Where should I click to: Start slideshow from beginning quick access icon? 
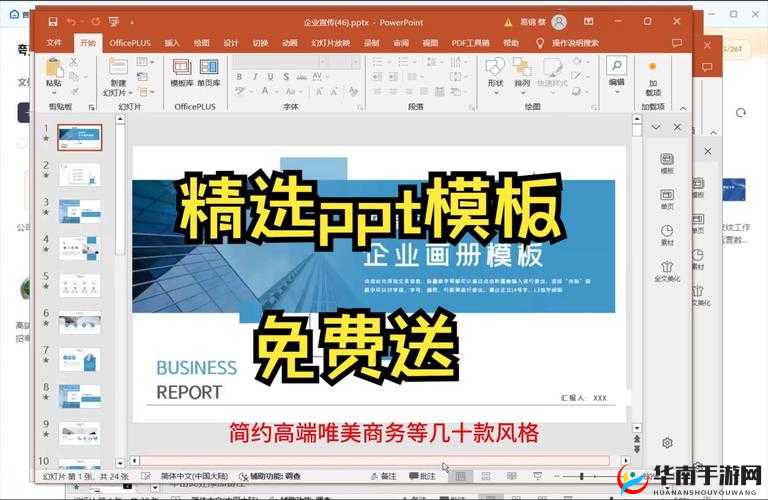click(x=114, y=22)
